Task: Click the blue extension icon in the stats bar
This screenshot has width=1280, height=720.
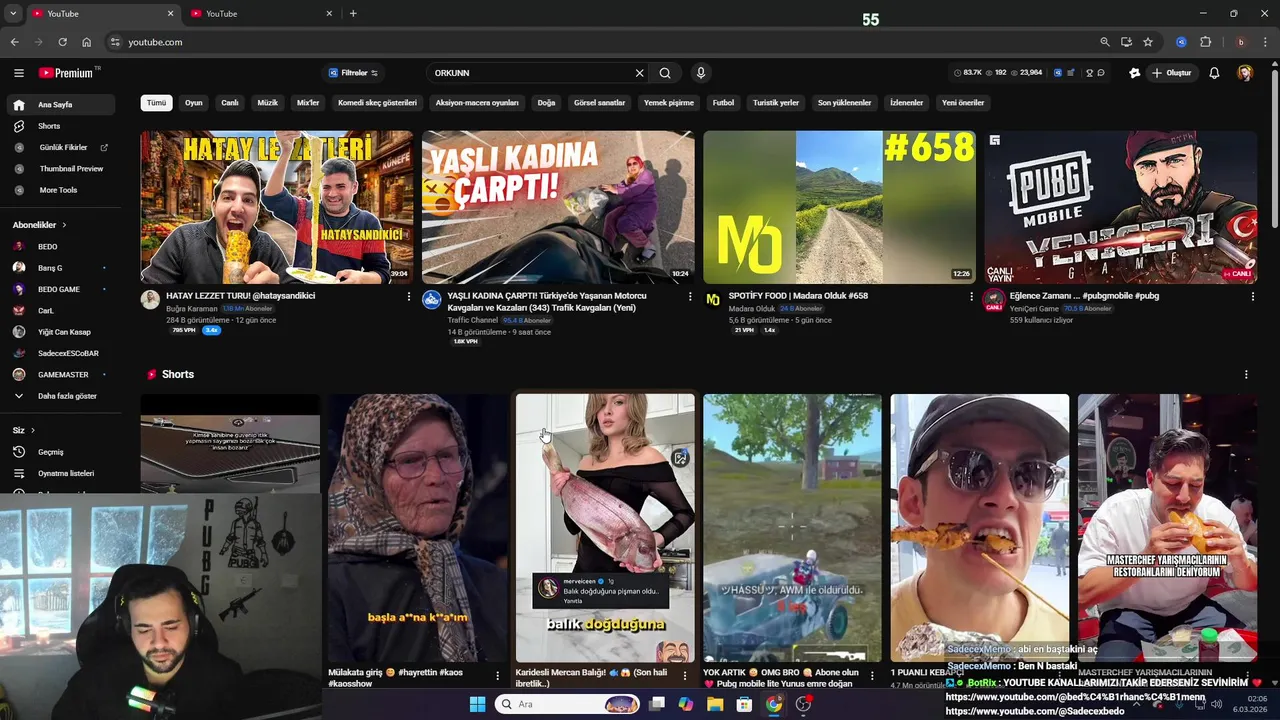Action: tap(1058, 73)
